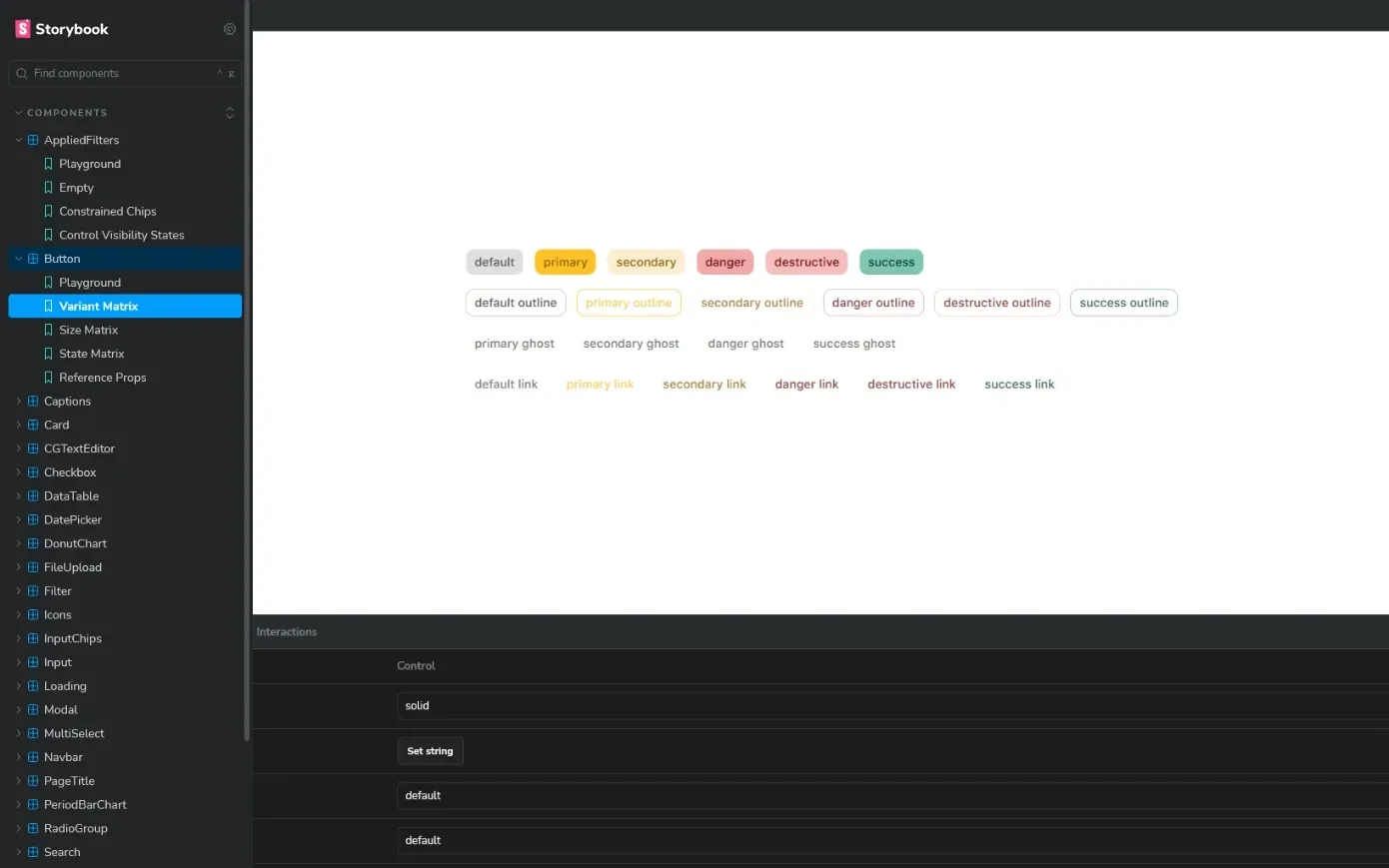Collapse the AppliedFilters tree node
The width and height of the screenshot is (1389, 868).
tap(18, 140)
